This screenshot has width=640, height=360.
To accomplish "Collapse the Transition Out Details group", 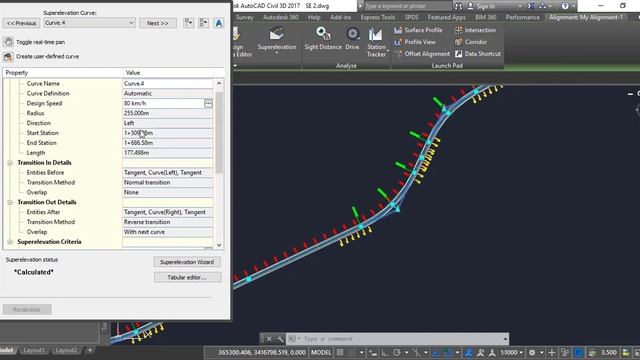I will pos(10,202).
